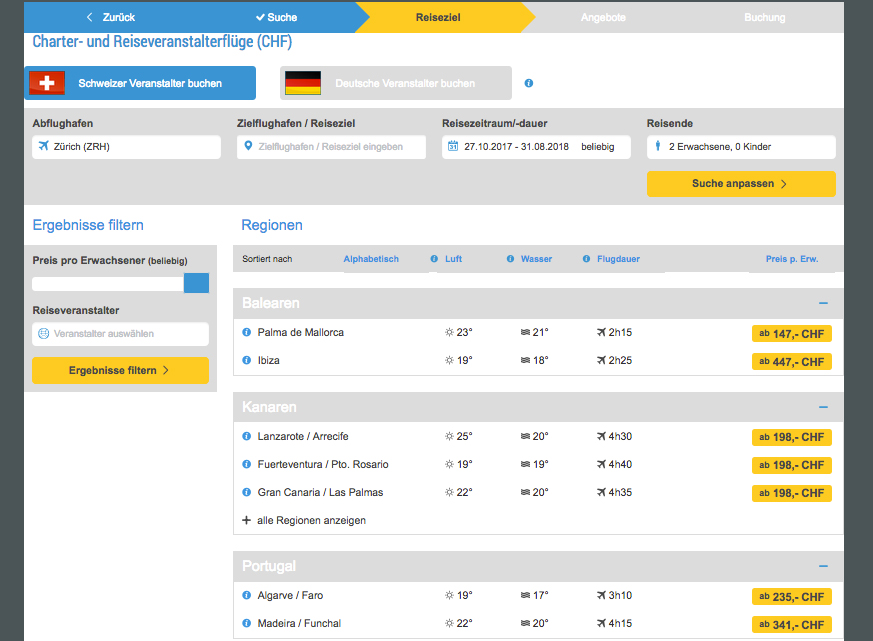Click info icon next to Palma de Mallorca
Image resolution: width=873 pixels, height=641 pixels.
coord(246,333)
